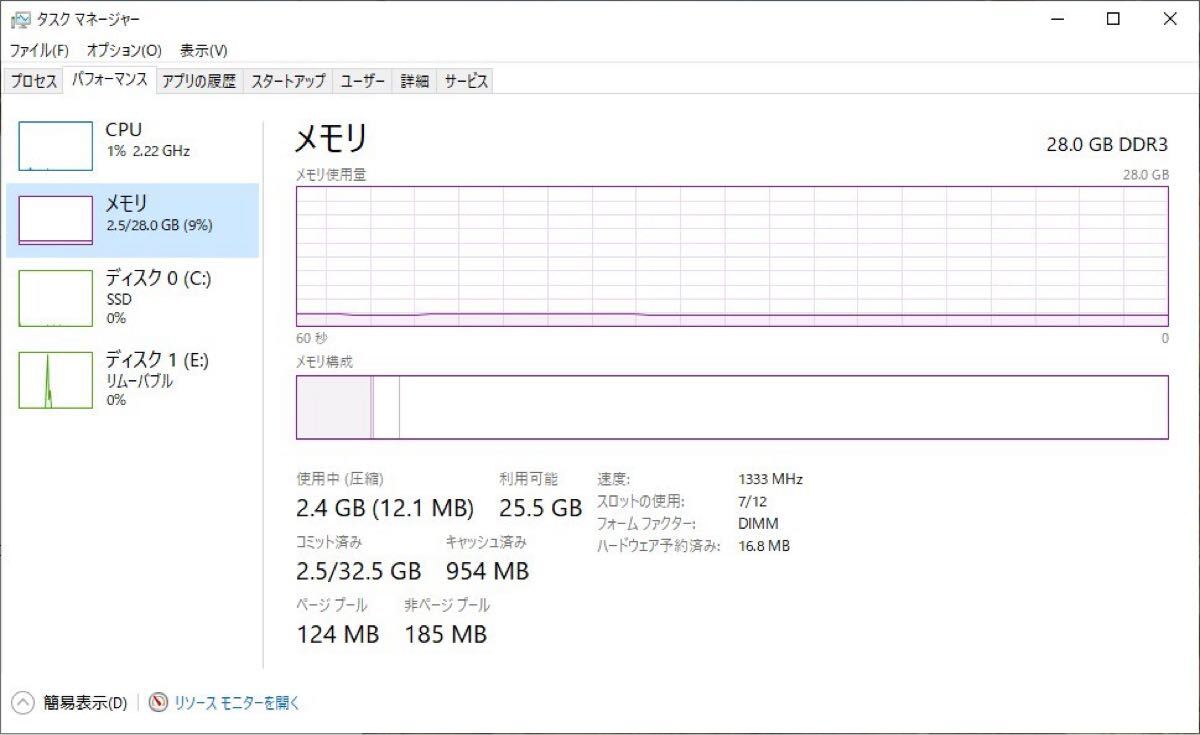Click the 7/12 slots used value
1200x735 pixels.
coord(753,501)
